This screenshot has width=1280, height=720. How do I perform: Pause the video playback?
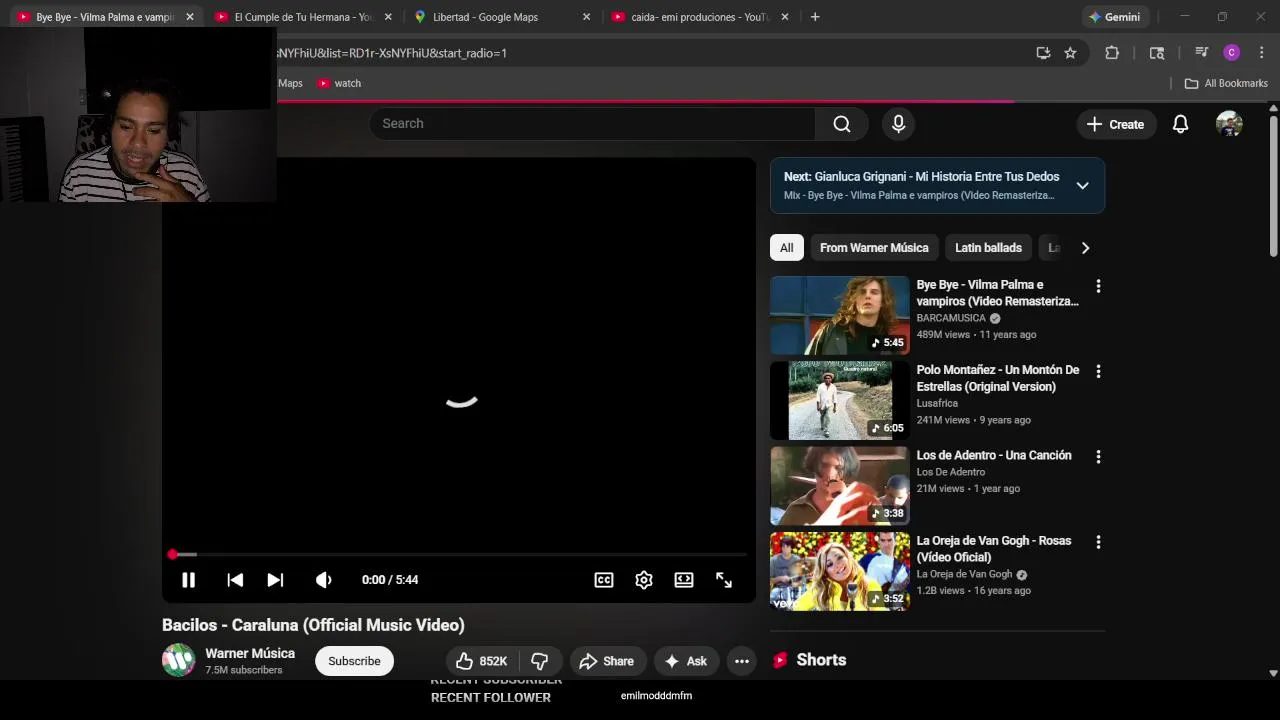(x=188, y=580)
